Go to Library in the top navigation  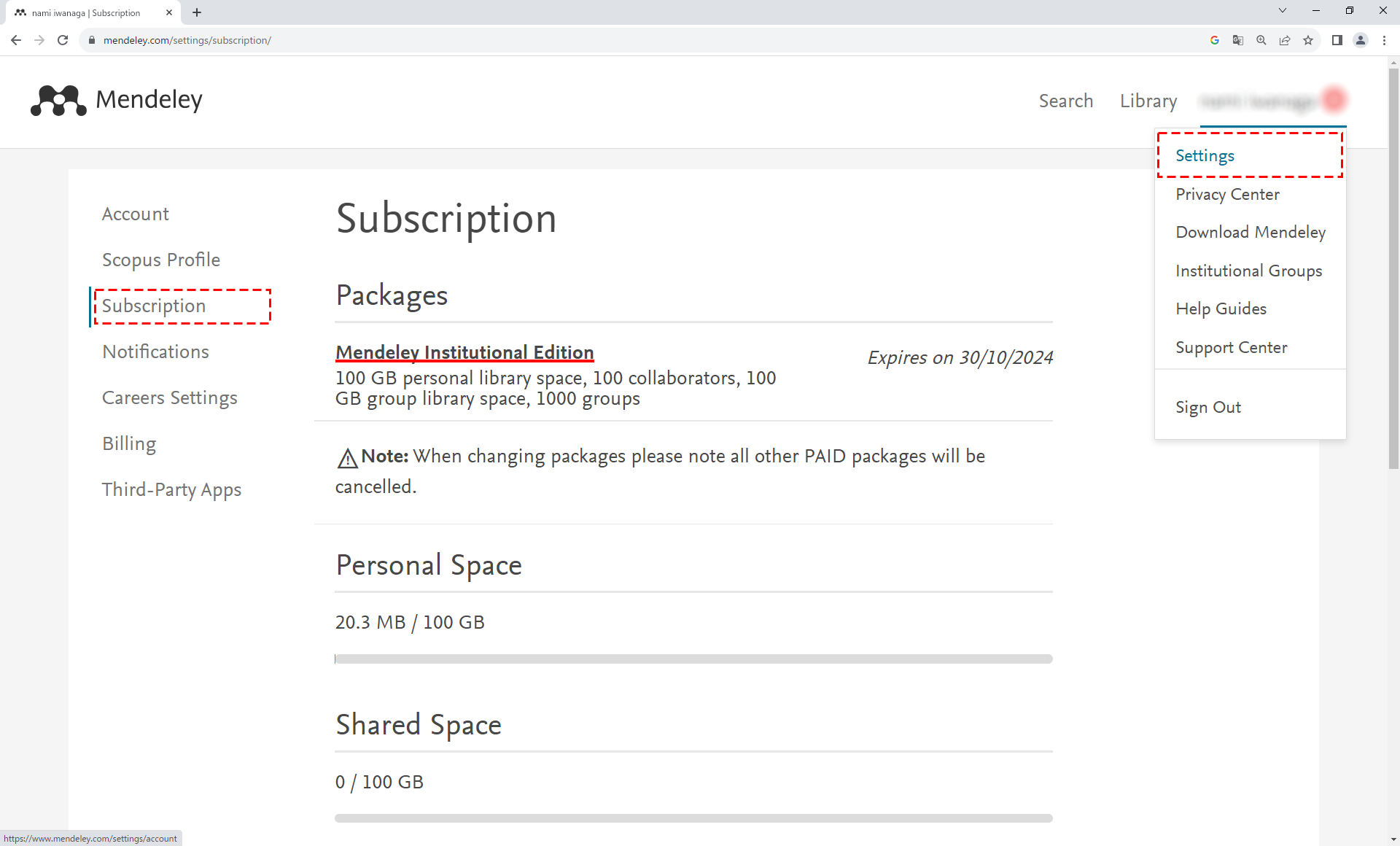click(x=1148, y=101)
